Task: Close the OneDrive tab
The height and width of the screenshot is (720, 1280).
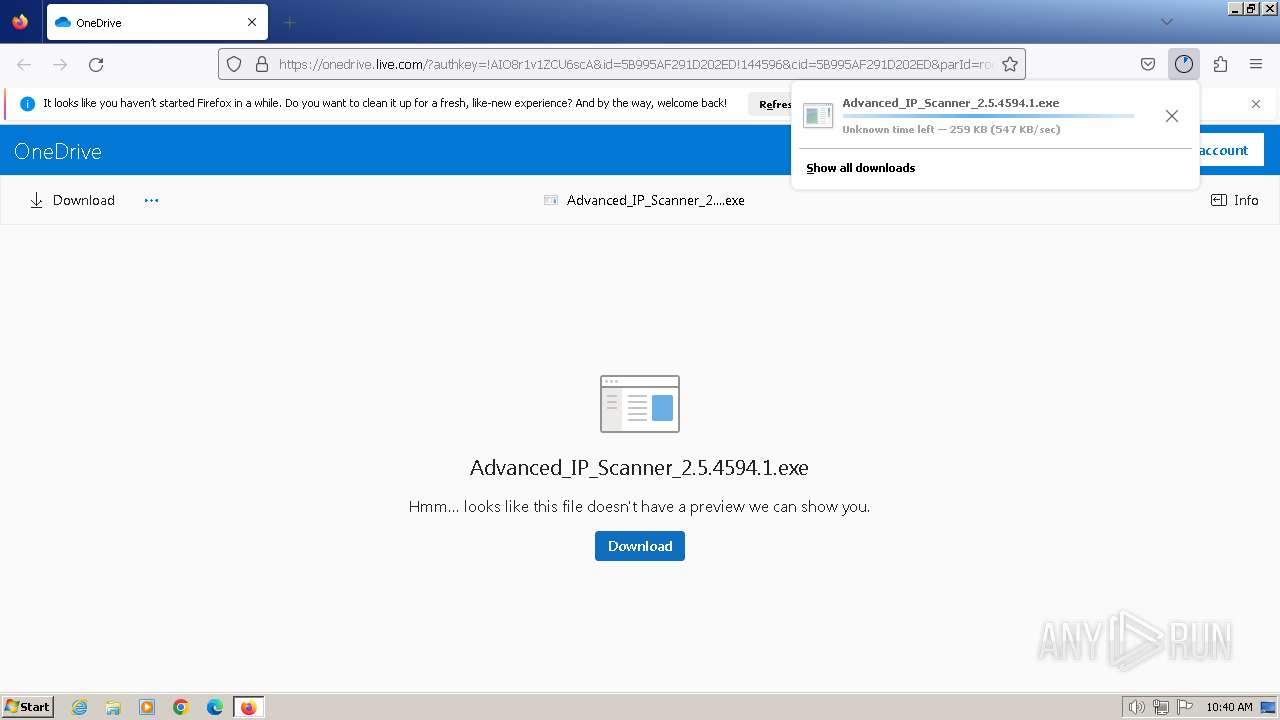Action: [252, 22]
